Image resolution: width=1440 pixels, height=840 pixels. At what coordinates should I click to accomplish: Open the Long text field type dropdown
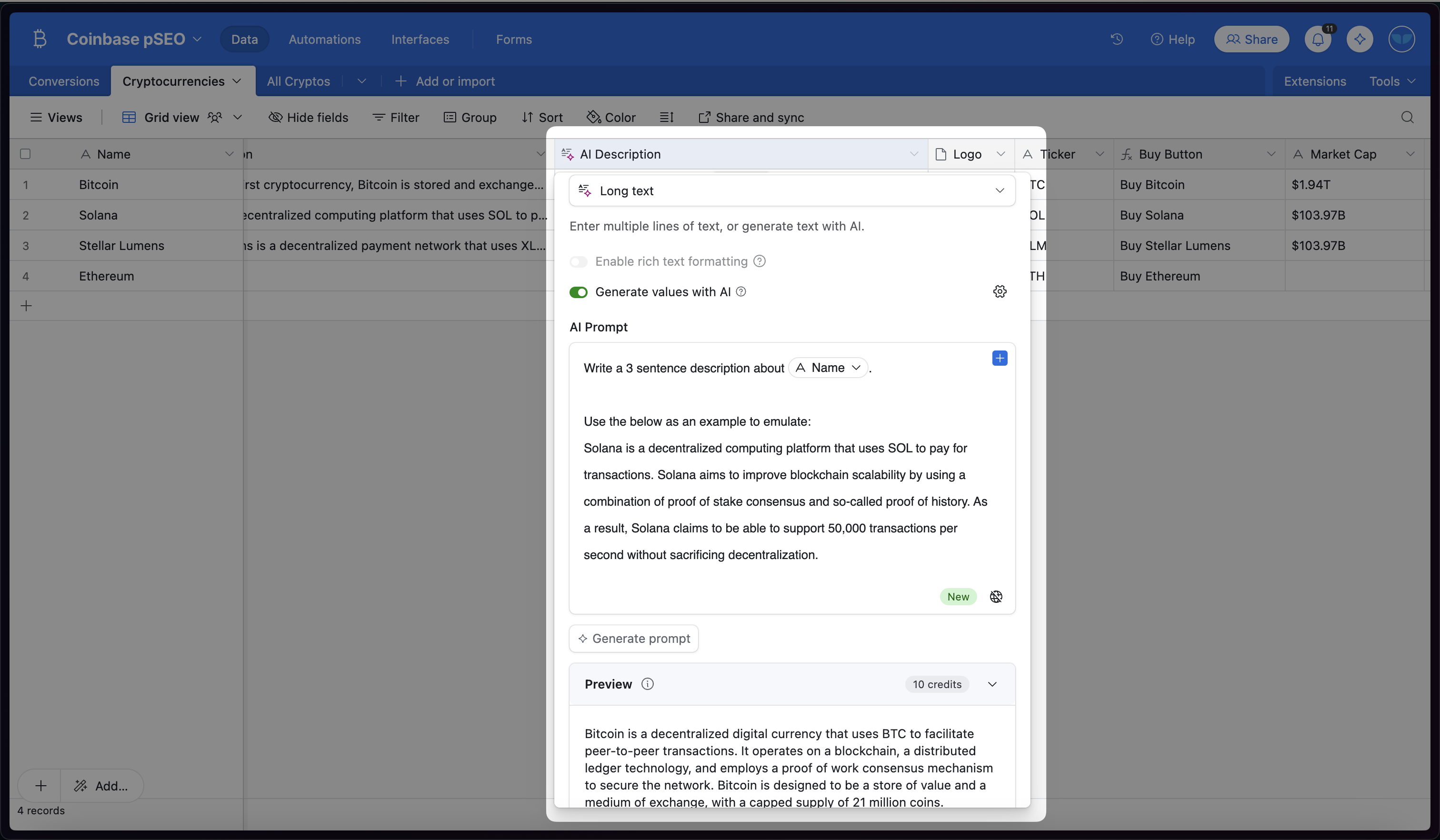tap(792, 190)
